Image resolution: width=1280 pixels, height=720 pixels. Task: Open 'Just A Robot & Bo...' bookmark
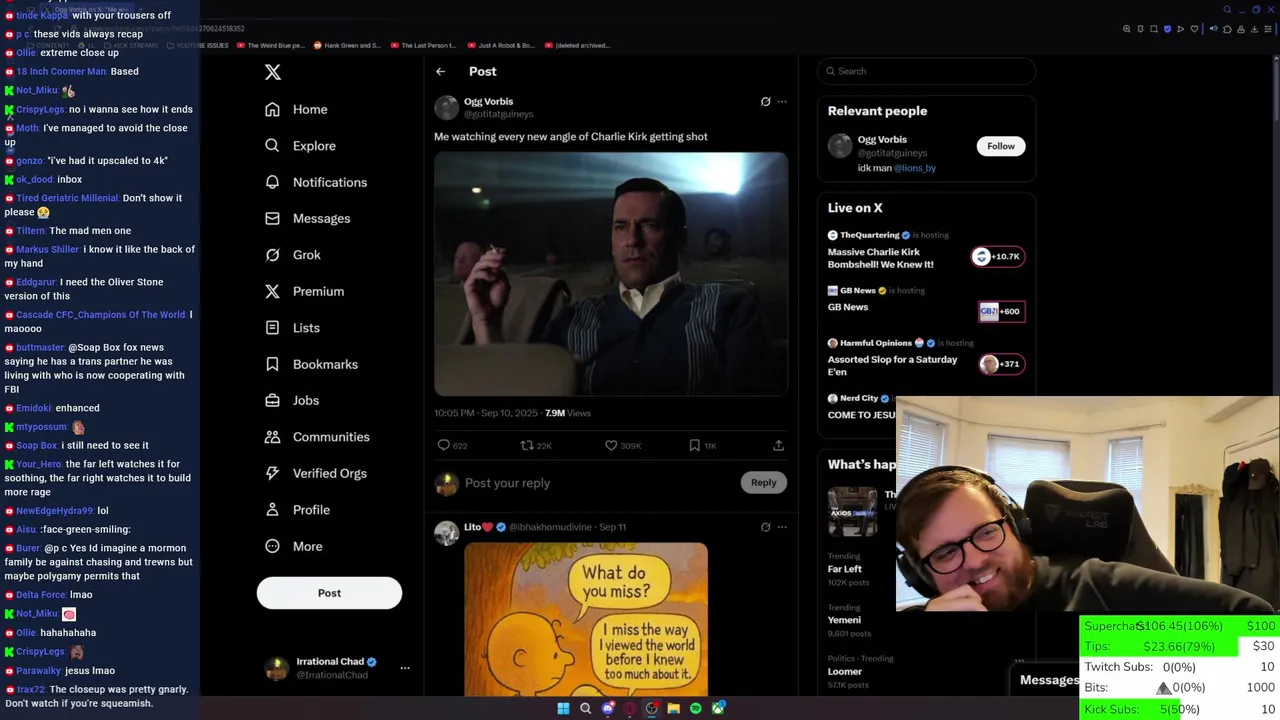pyautogui.click(x=500, y=45)
